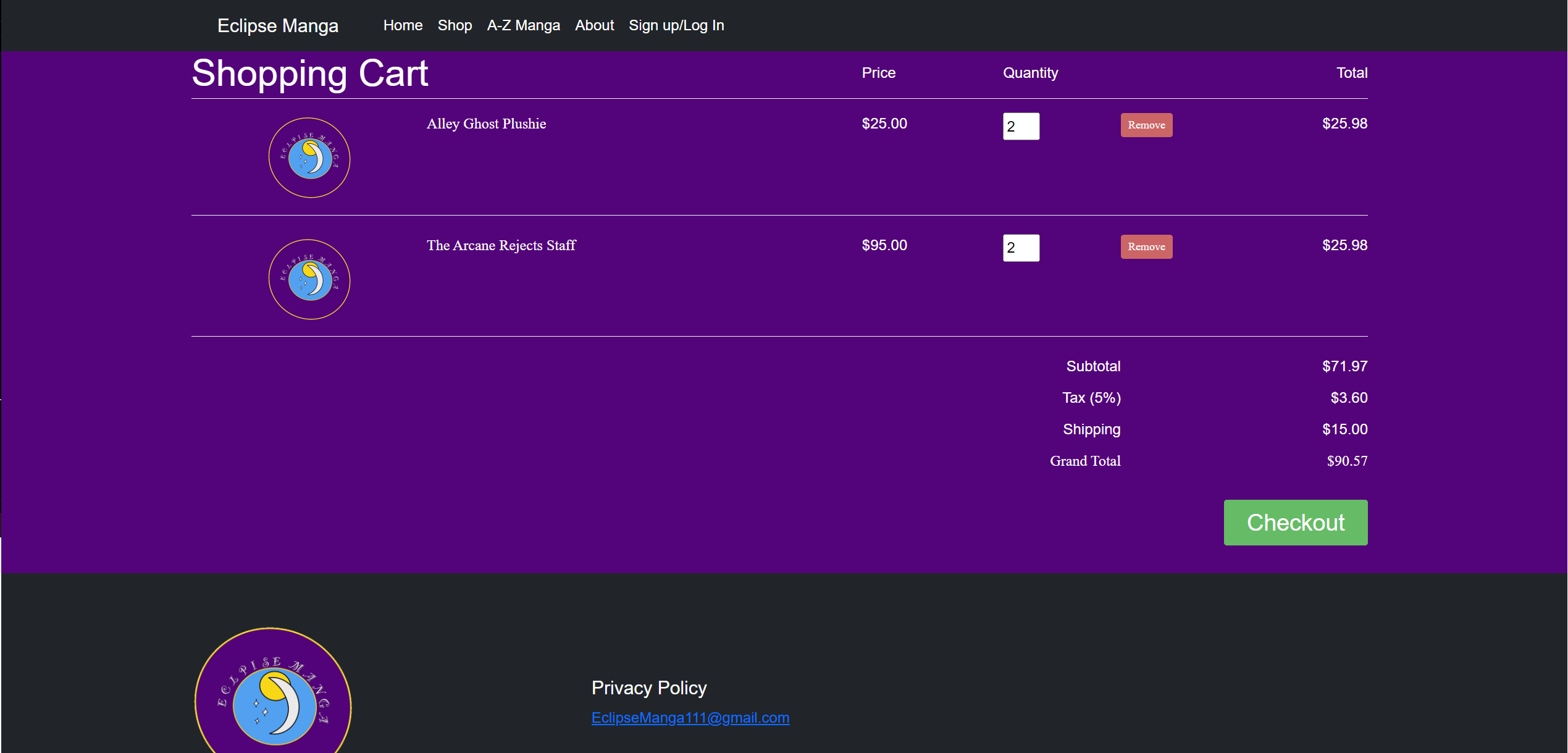Viewport: 1568px width, 753px height.
Task: Focus quantity field for Arcane Rejects Staff
Action: tap(1021, 248)
